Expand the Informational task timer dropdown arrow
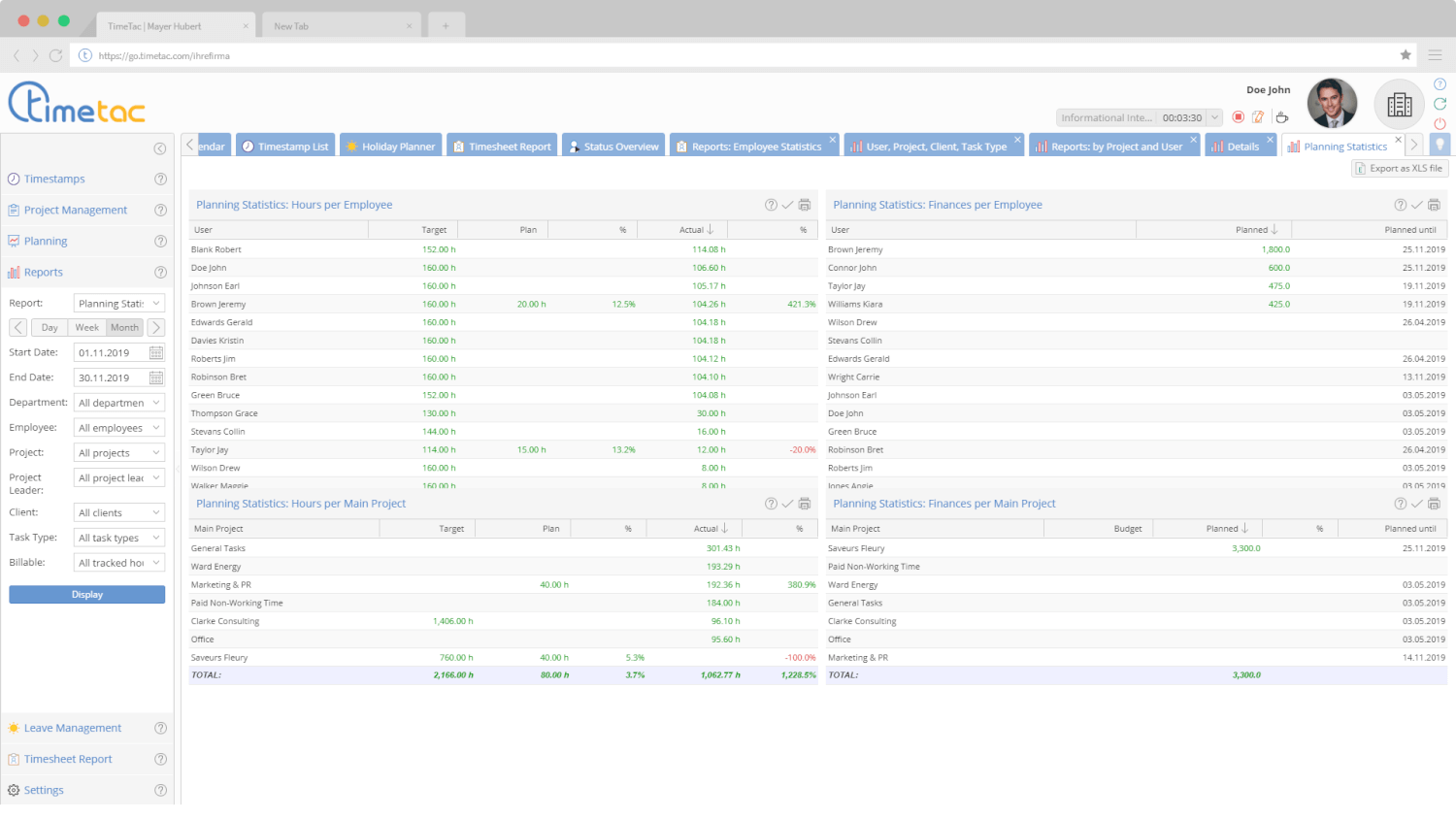 (1214, 117)
